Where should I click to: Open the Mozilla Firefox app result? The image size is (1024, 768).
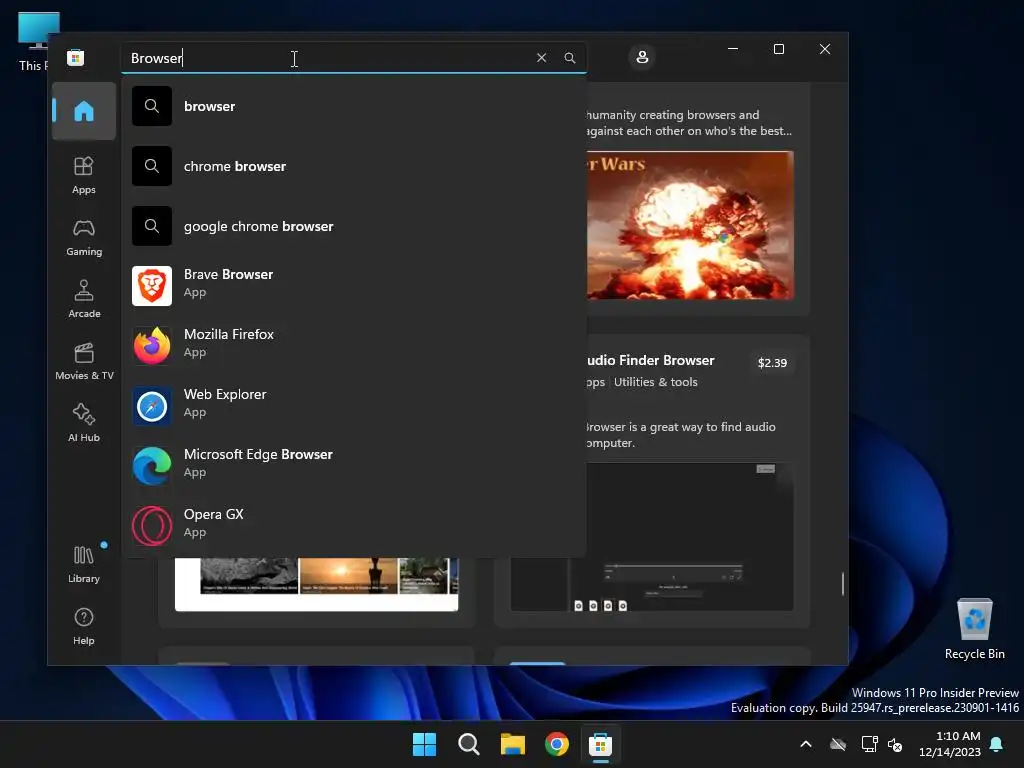tap(353, 345)
